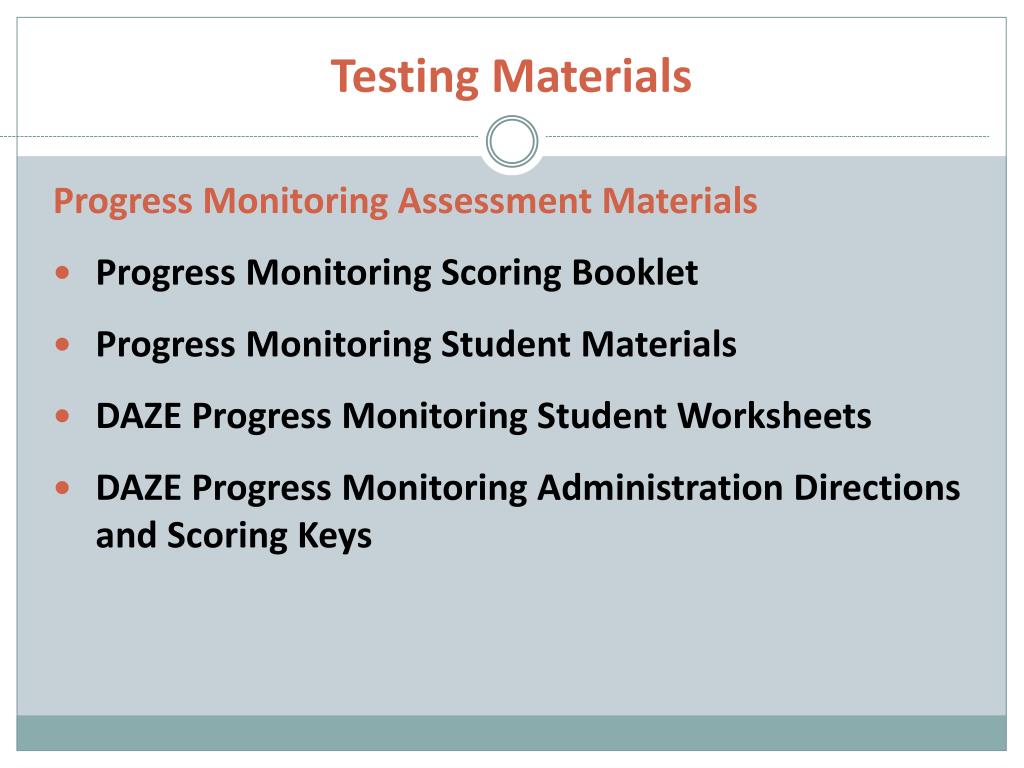1024x768 pixels.
Task: Select the 'Testing Materials' slide title
Action: click(511, 76)
